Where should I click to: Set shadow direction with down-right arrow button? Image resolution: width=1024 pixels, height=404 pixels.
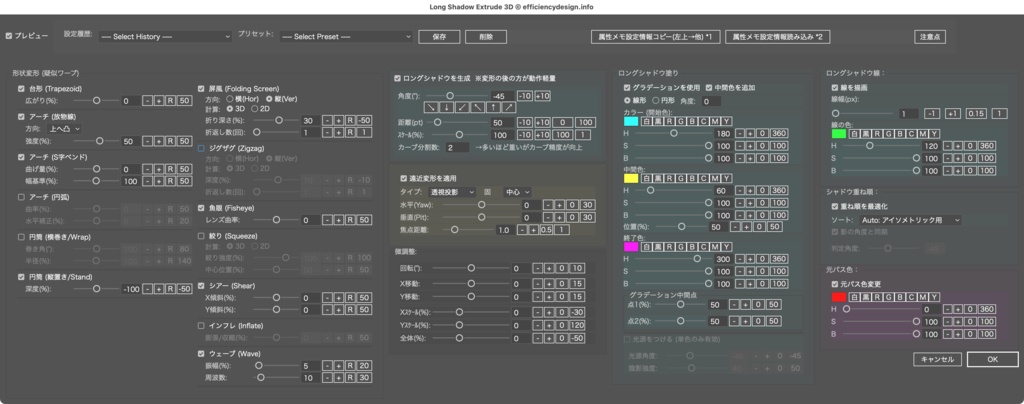pyautogui.click(x=431, y=108)
